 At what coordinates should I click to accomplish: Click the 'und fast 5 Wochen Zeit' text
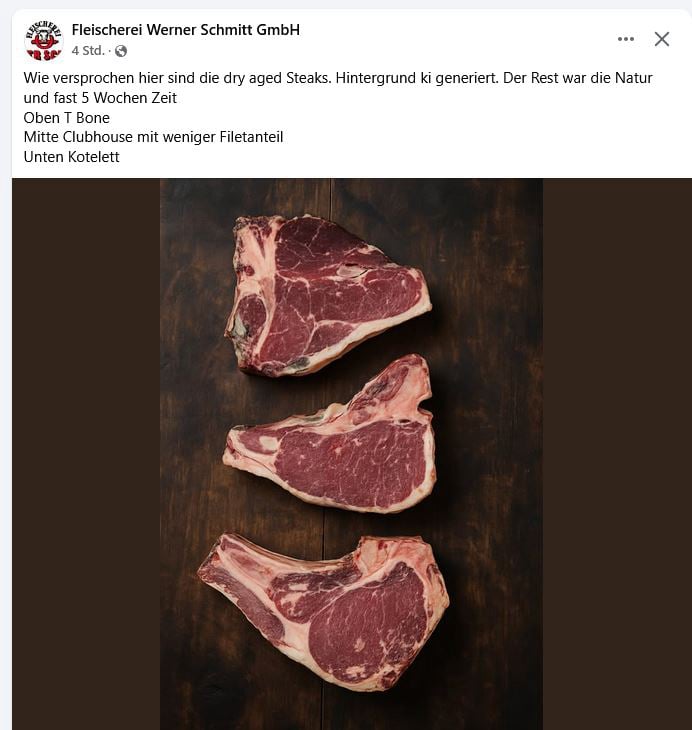point(100,98)
